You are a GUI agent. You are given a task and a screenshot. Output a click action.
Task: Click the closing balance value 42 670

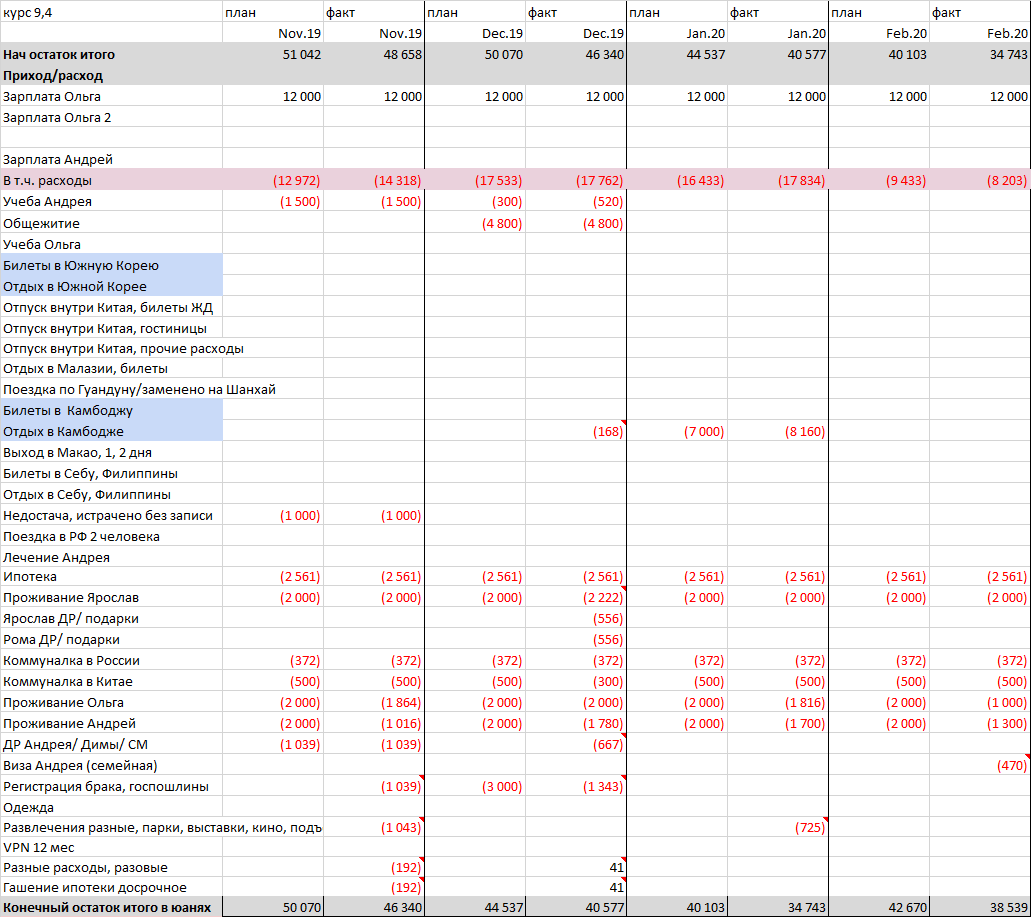click(x=907, y=907)
